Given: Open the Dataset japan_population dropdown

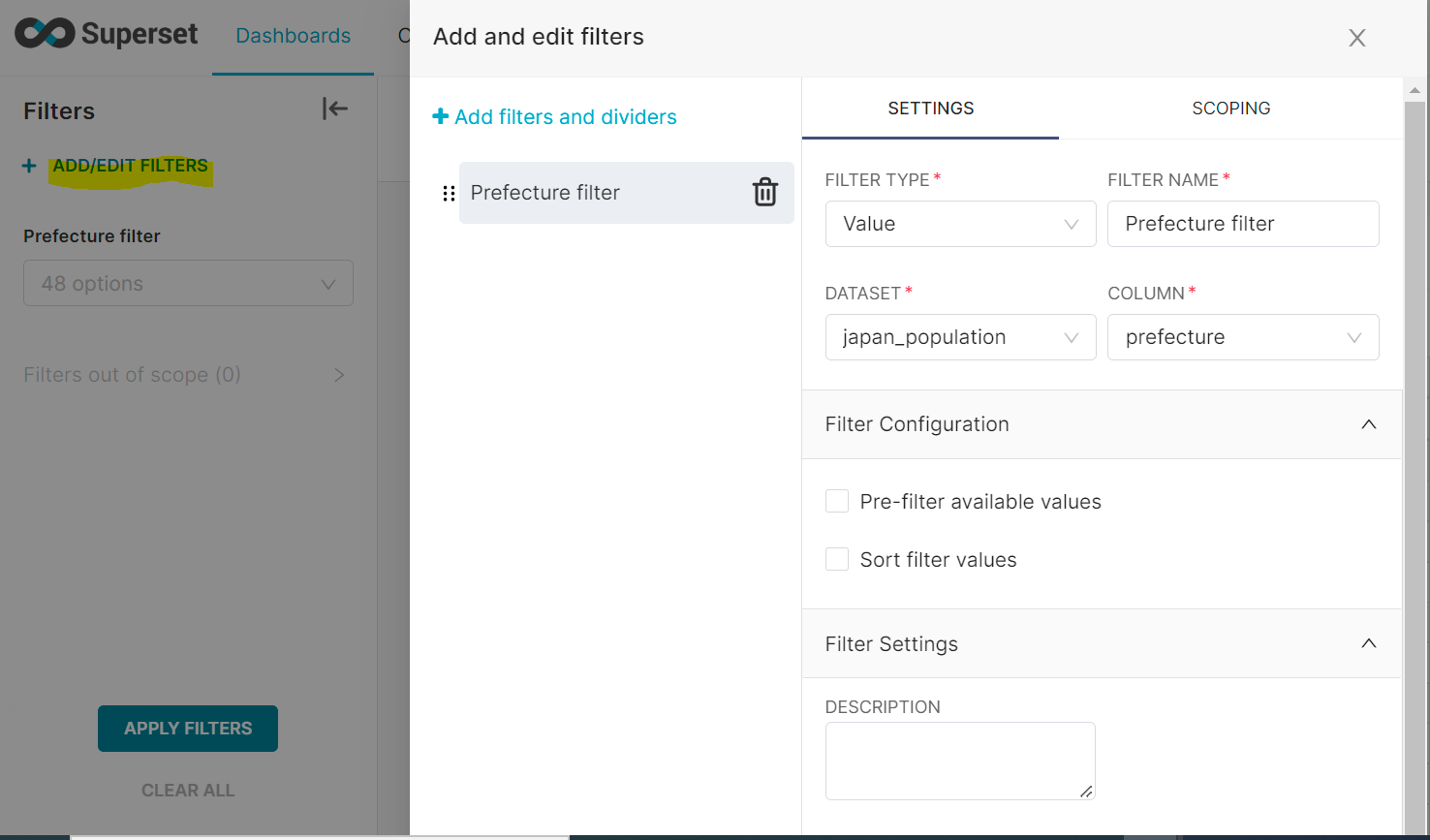Looking at the screenshot, I should (959, 337).
